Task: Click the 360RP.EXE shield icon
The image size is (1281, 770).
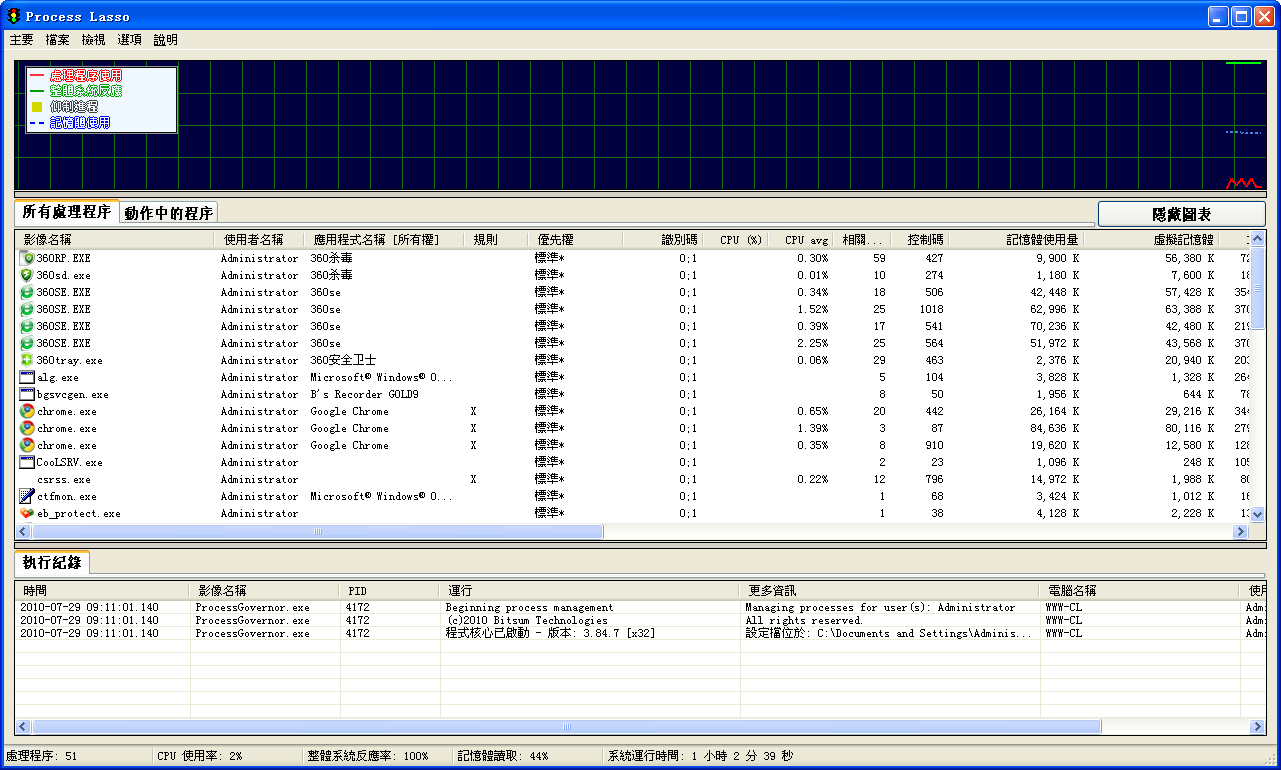Action: tap(27, 258)
